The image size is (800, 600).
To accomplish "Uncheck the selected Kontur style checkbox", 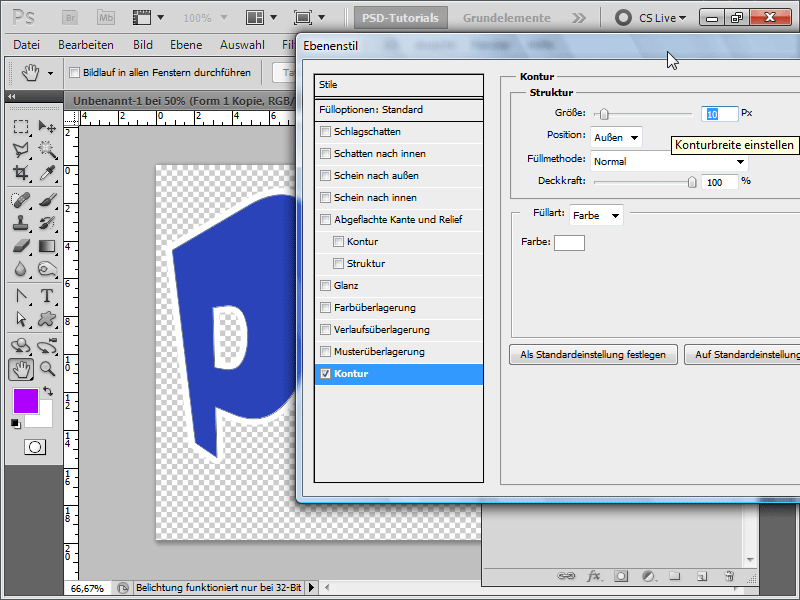I will (x=325, y=373).
